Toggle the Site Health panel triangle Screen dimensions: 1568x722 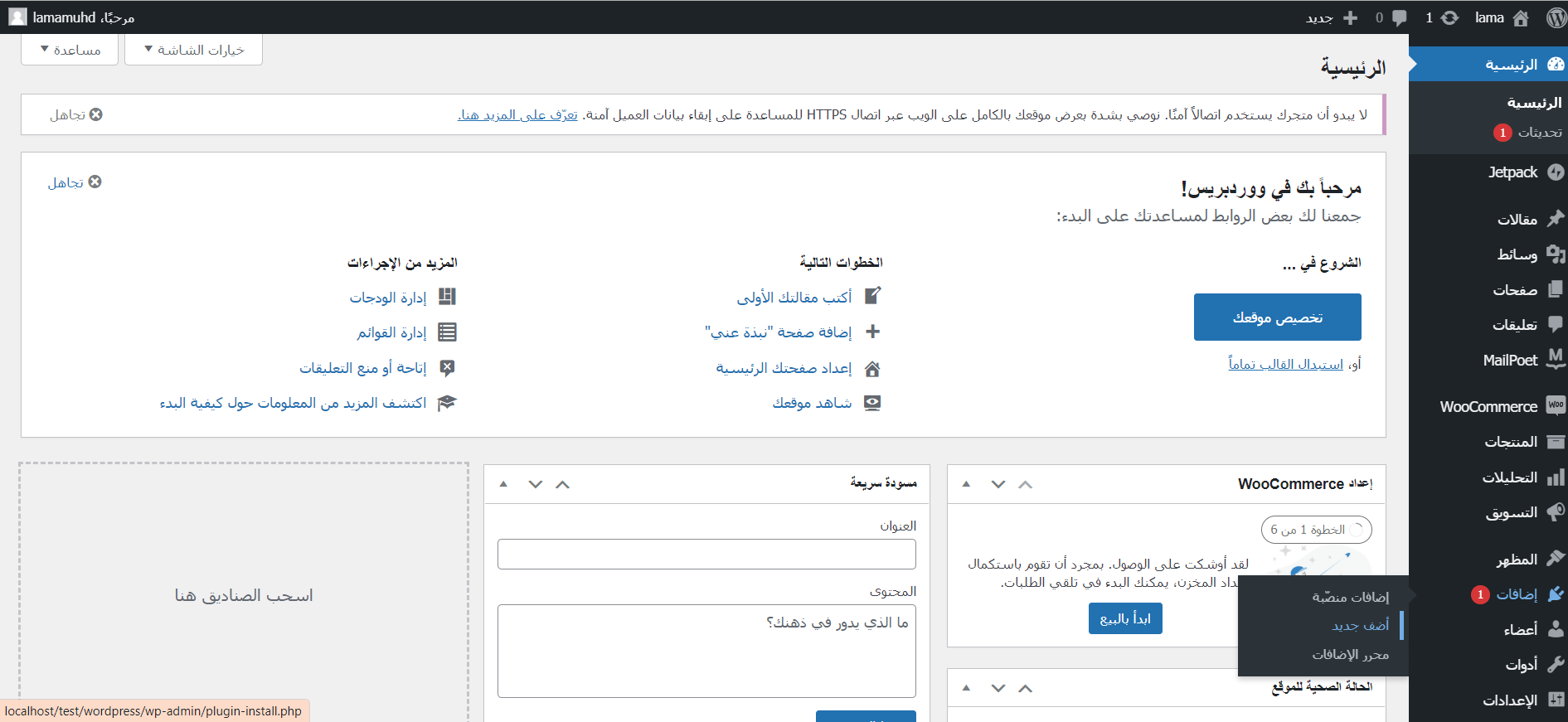966,688
